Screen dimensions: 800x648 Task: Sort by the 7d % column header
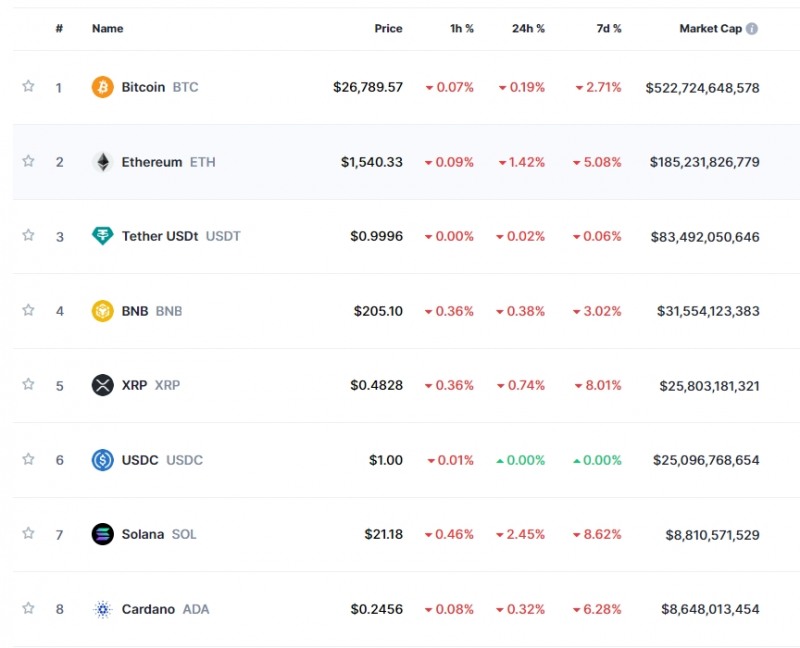pos(609,29)
